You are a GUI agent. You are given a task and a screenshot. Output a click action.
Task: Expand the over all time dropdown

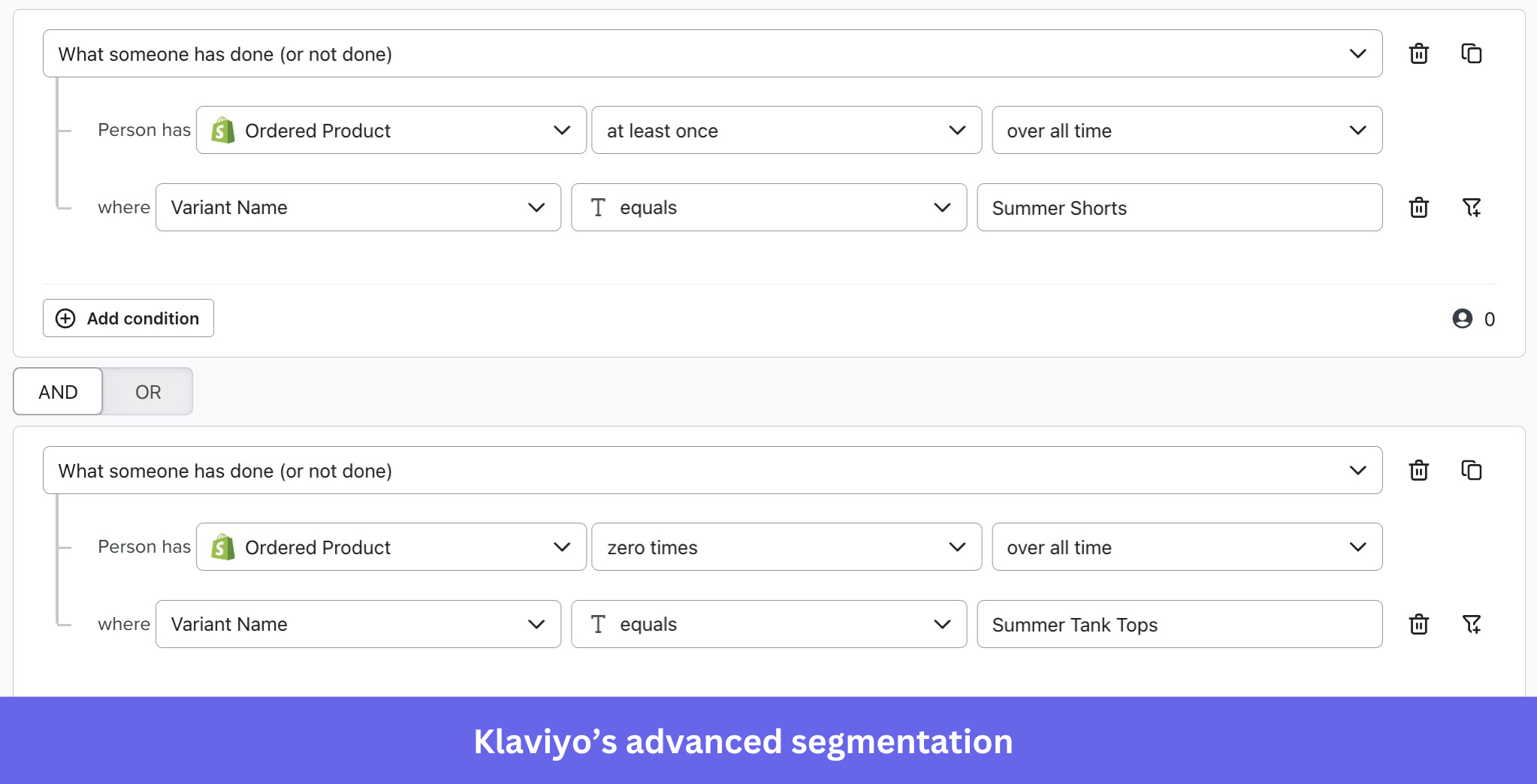click(1186, 130)
